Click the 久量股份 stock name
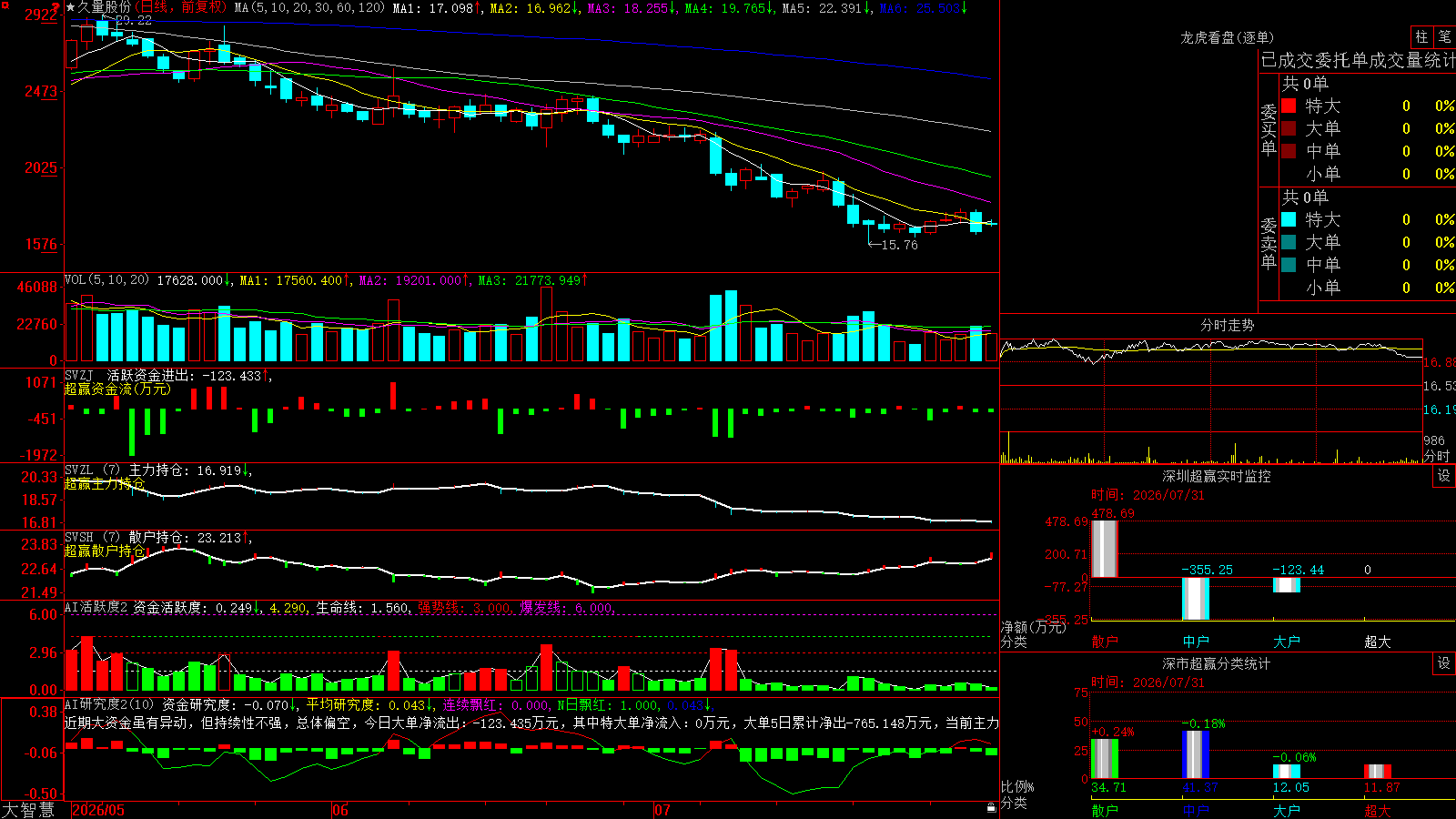 104,7
